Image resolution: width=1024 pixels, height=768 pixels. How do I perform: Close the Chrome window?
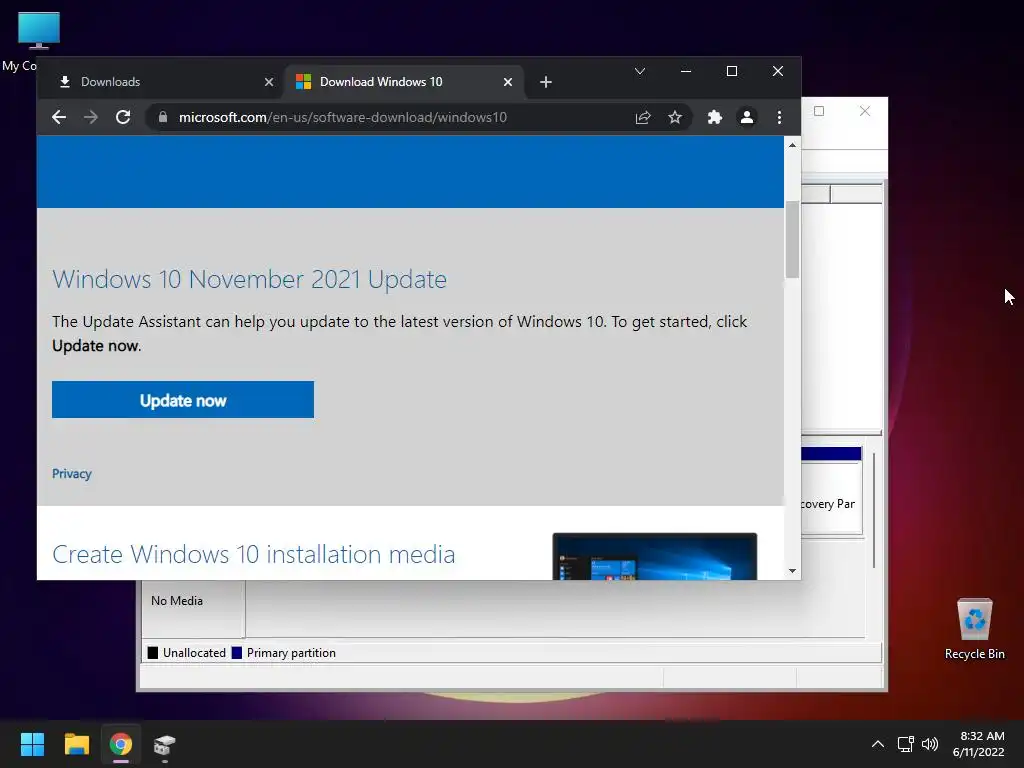(x=778, y=71)
